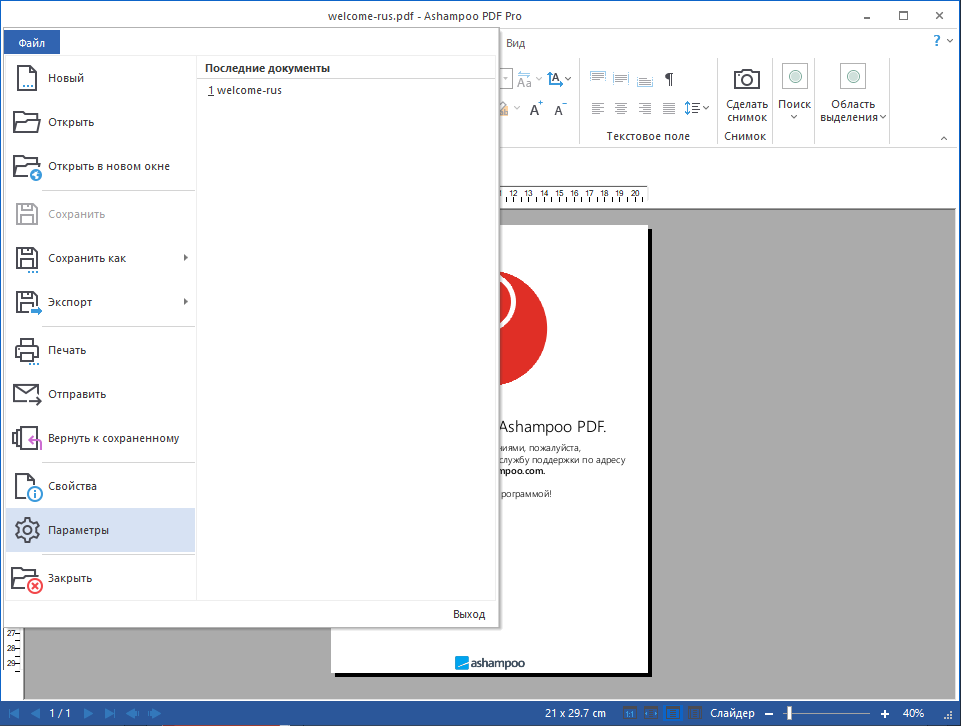The height and width of the screenshot is (726, 961).
Task: Click the Свойства page info icon
Action: pyautogui.click(x=28, y=486)
